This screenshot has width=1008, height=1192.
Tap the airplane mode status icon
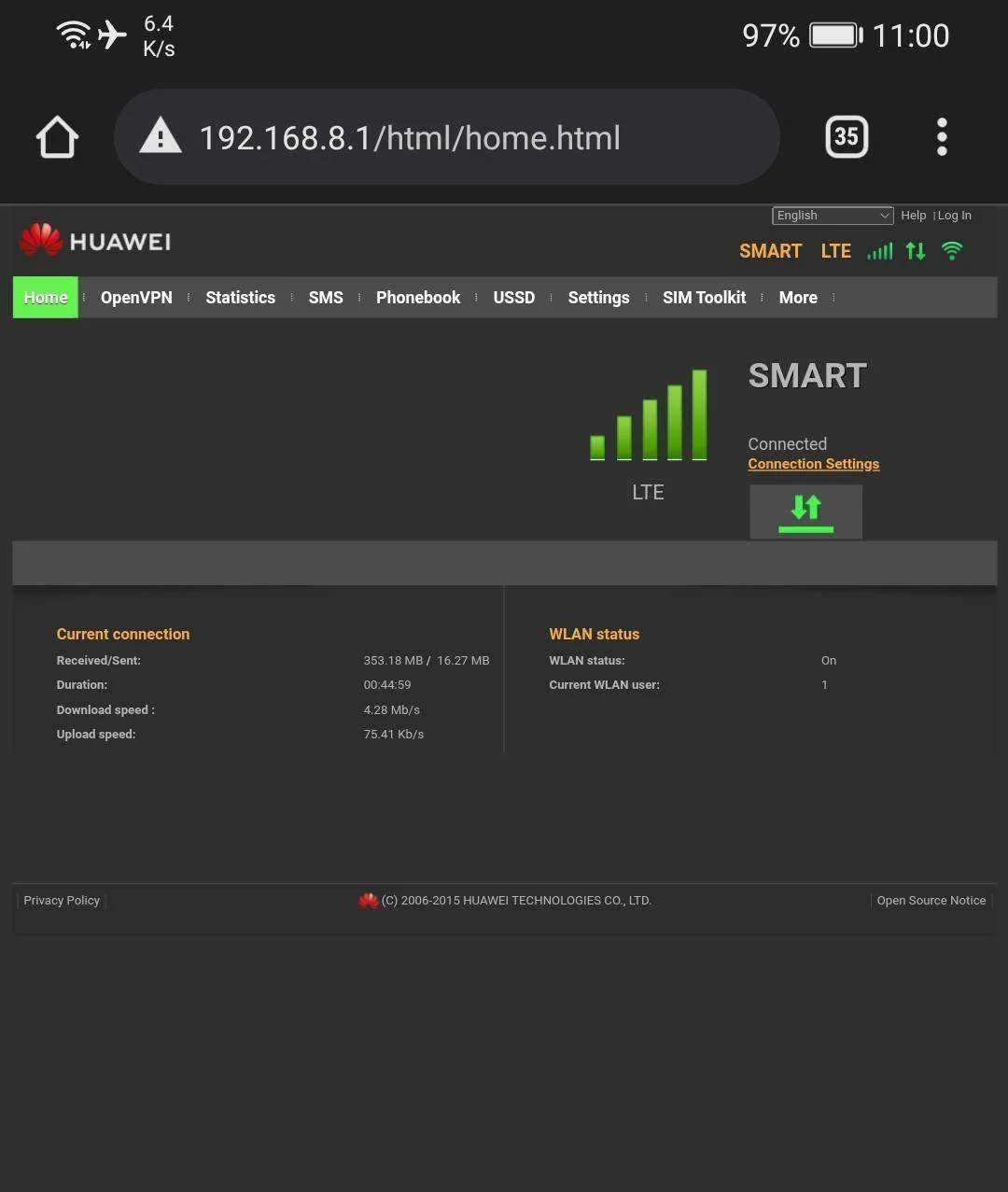[112, 35]
